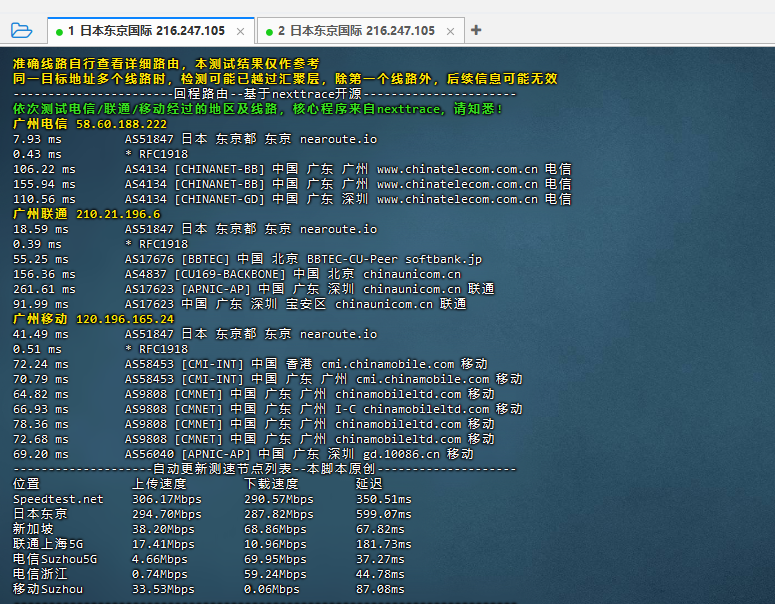Click the green 依次测试电信/联通/移动 notice line
The height and width of the screenshot is (604, 775).
pyautogui.click(x=257, y=109)
